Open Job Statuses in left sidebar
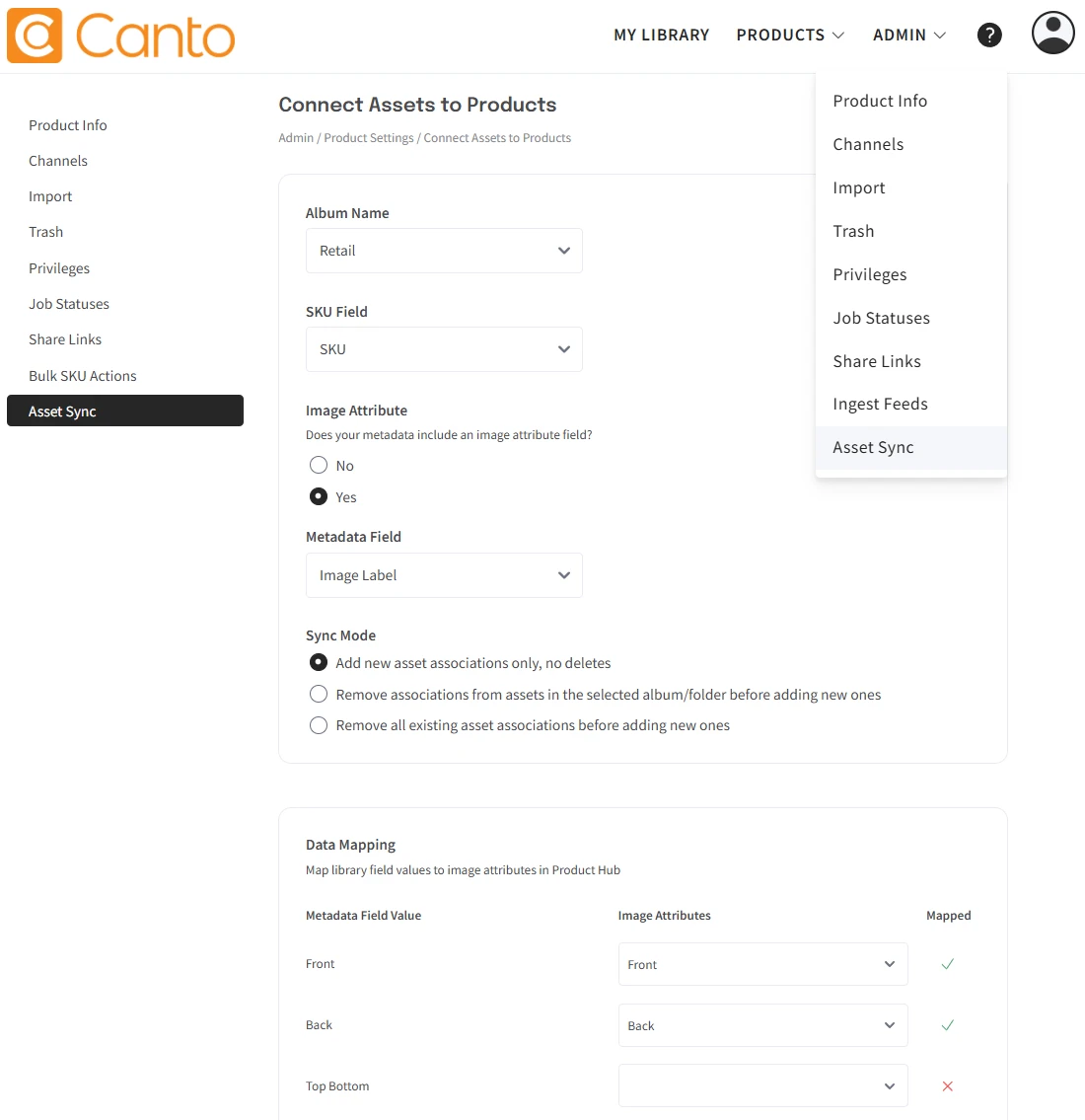This screenshot has width=1085, height=1120. (x=68, y=304)
